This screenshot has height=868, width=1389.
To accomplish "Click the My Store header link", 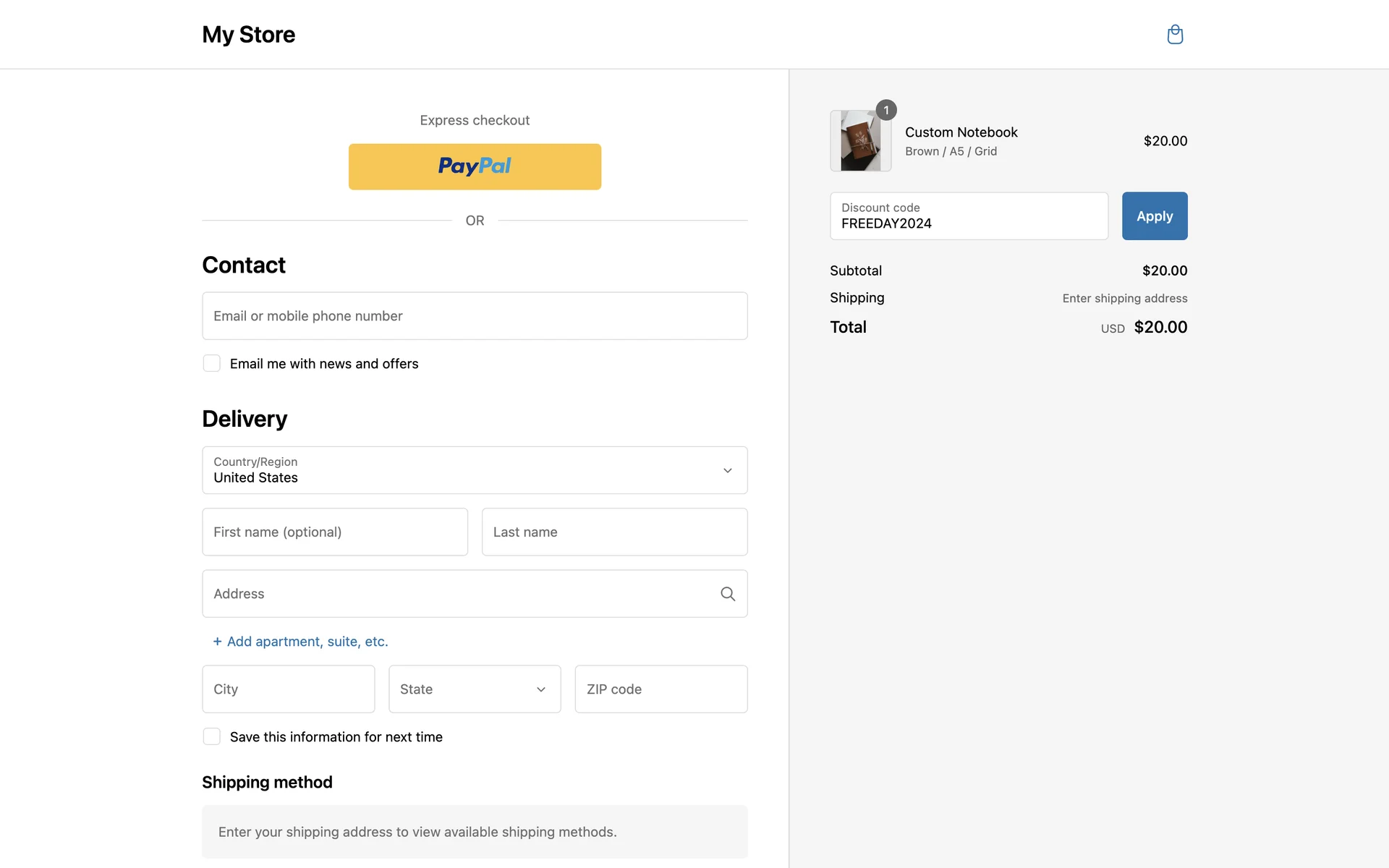I will click(248, 35).
